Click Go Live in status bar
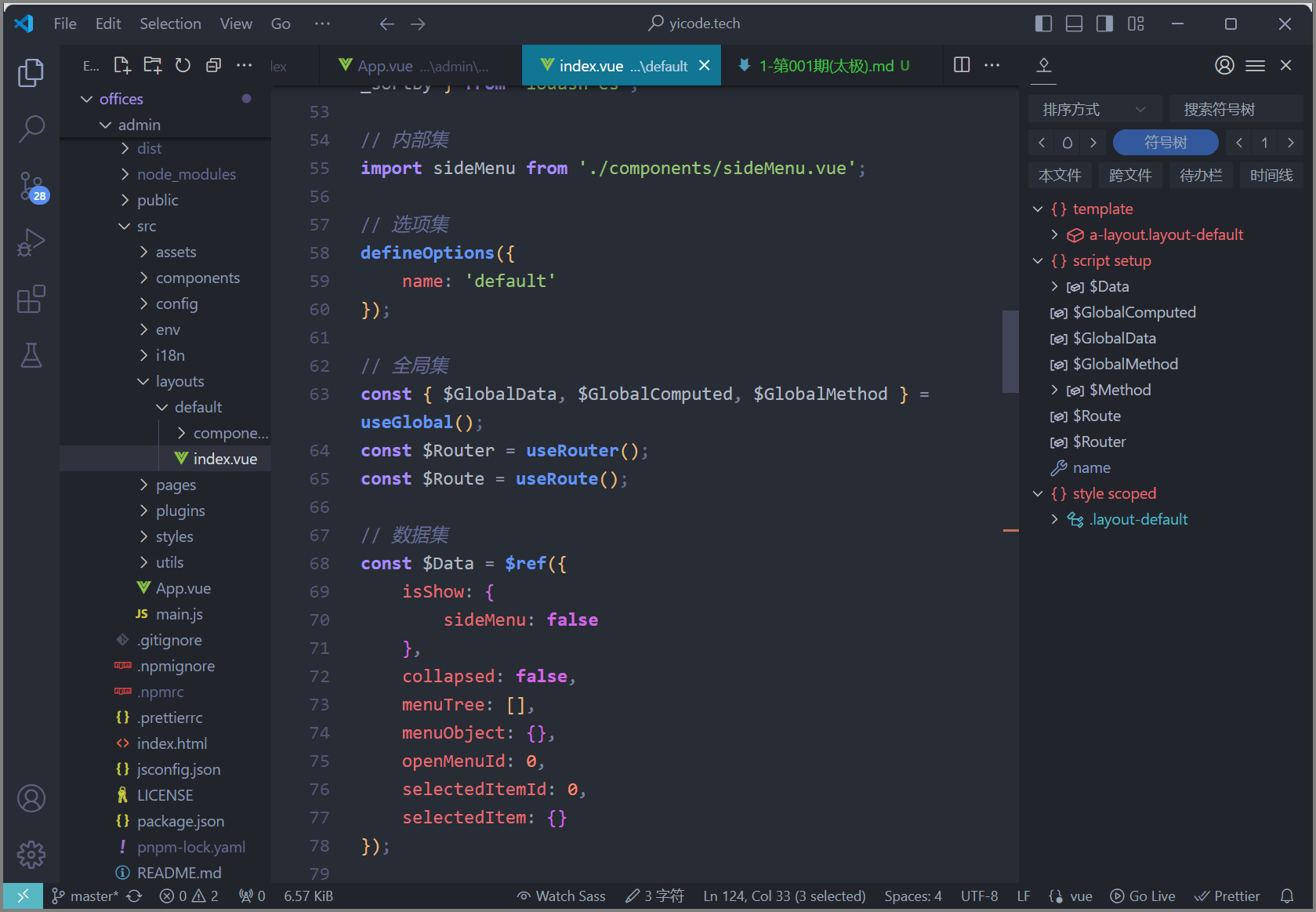This screenshot has height=912, width=1316. pyautogui.click(x=1143, y=896)
